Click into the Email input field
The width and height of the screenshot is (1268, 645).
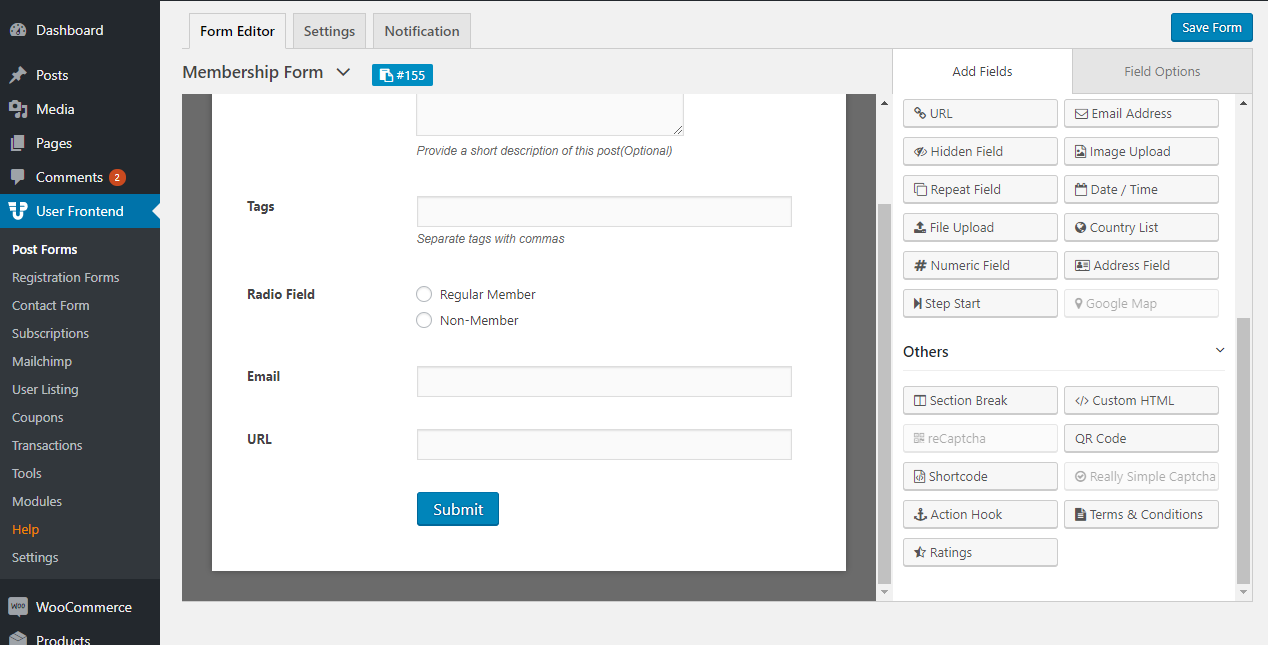coord(604,381)
